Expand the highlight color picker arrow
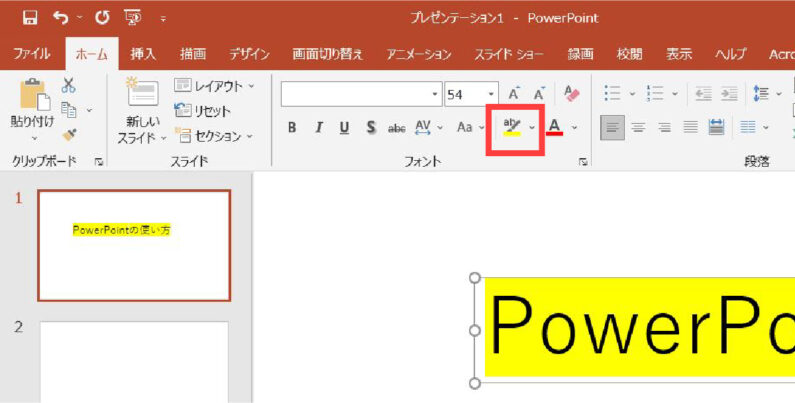Viewport: 795px width, 403px height. tap(532, 128)
